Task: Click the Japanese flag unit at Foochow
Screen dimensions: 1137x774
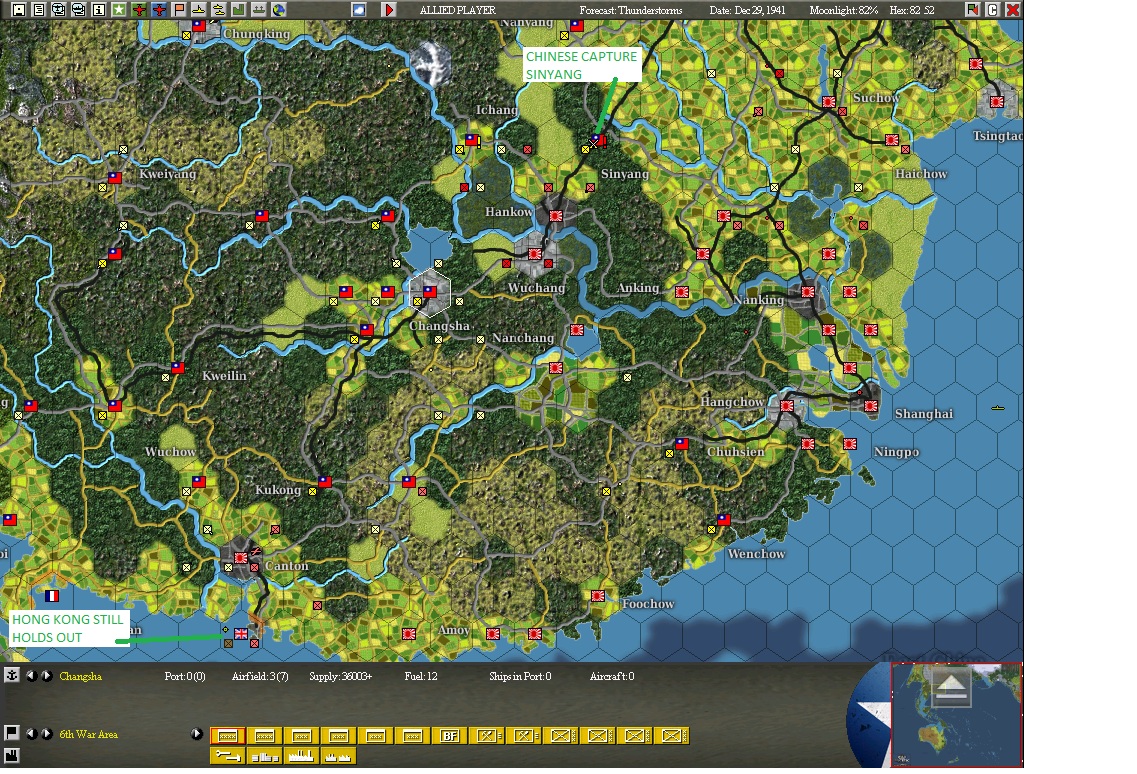Action: (x=598, y=596)
